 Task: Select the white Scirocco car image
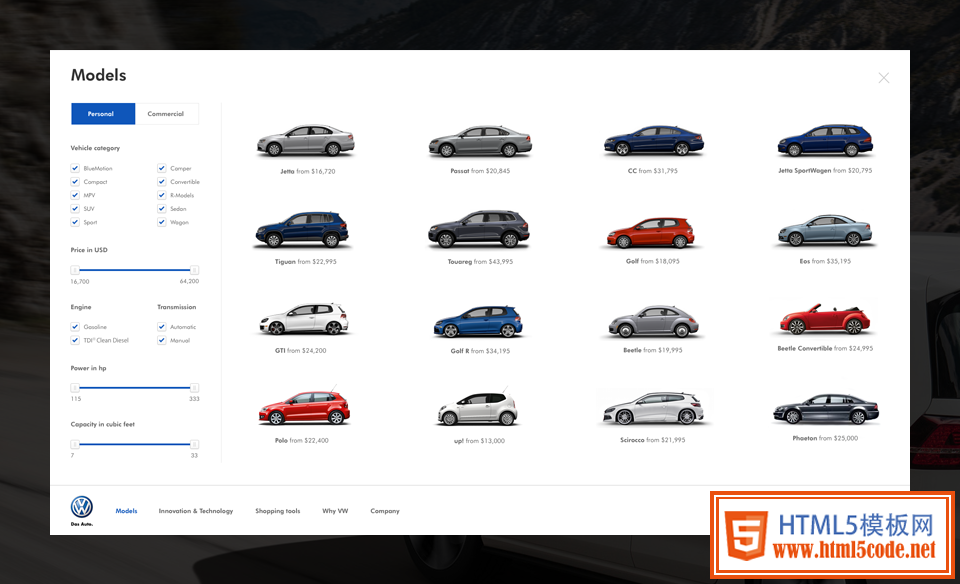click(653, 408)
